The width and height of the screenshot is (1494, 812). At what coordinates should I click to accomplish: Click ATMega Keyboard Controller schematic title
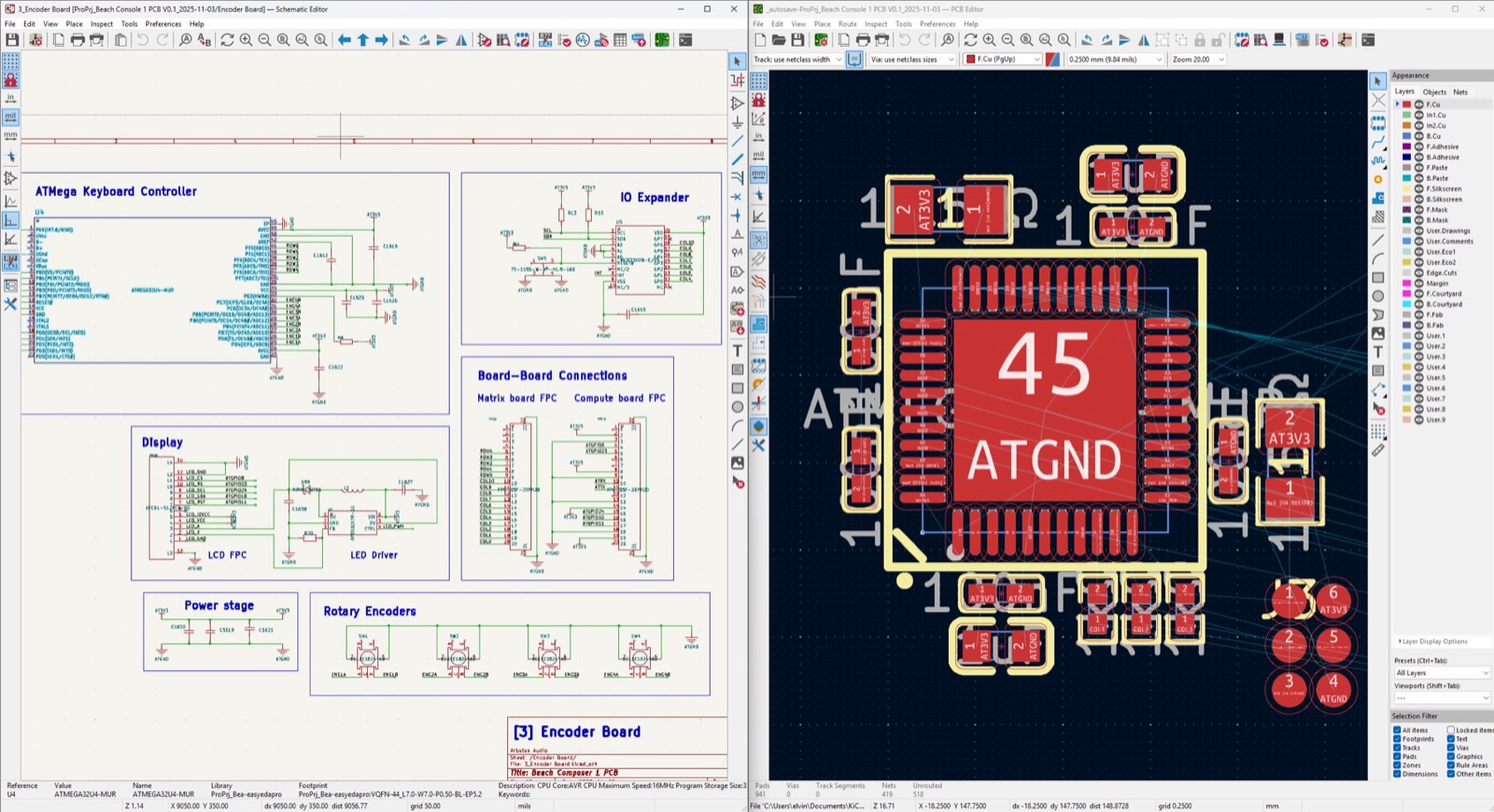(116, 191)
